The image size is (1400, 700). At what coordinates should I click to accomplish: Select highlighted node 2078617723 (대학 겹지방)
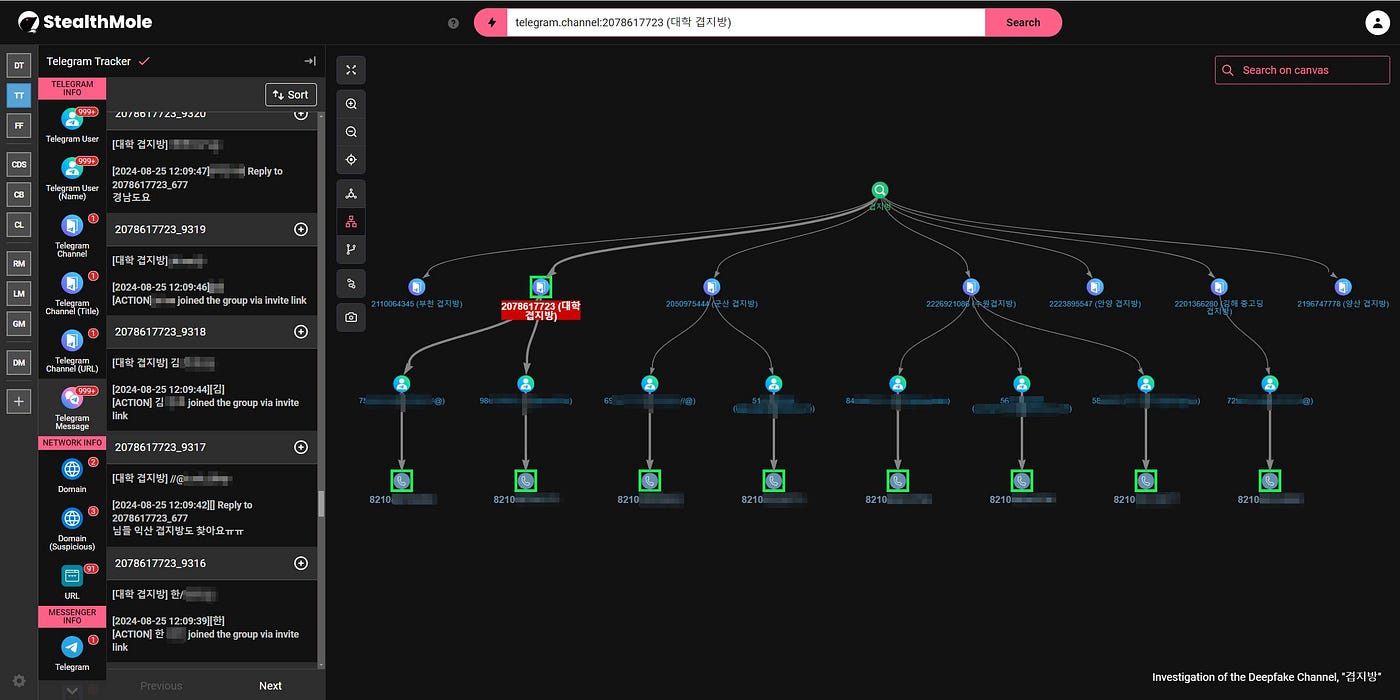click(541, 287)
